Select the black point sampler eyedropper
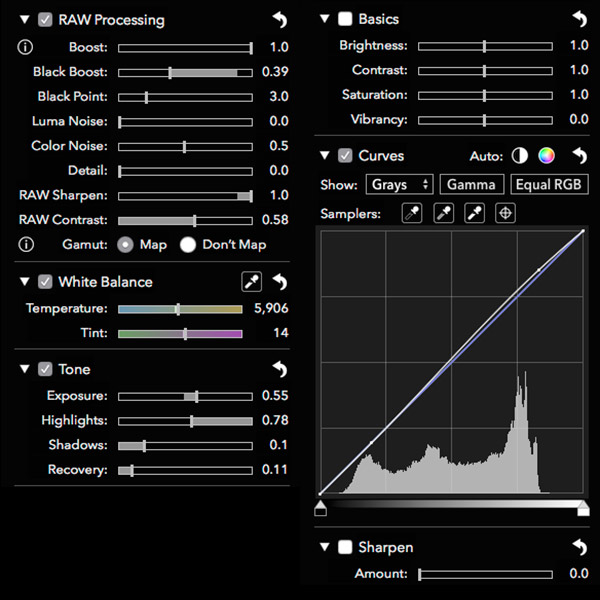 [x=412, y=213]
